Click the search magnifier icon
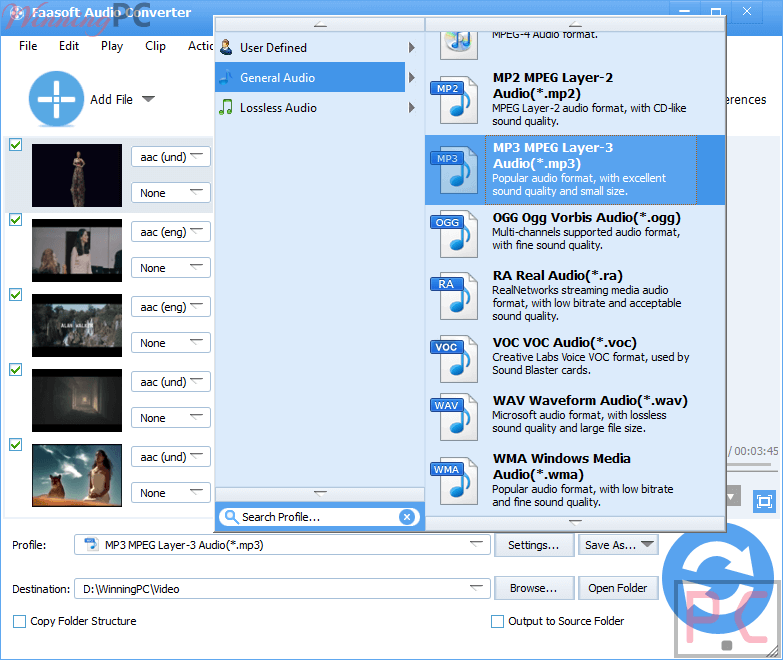 [x=231, y=517]
